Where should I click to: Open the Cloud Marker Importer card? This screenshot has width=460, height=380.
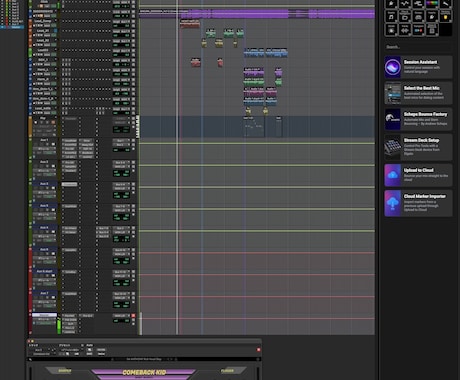(x=418, y=203)
